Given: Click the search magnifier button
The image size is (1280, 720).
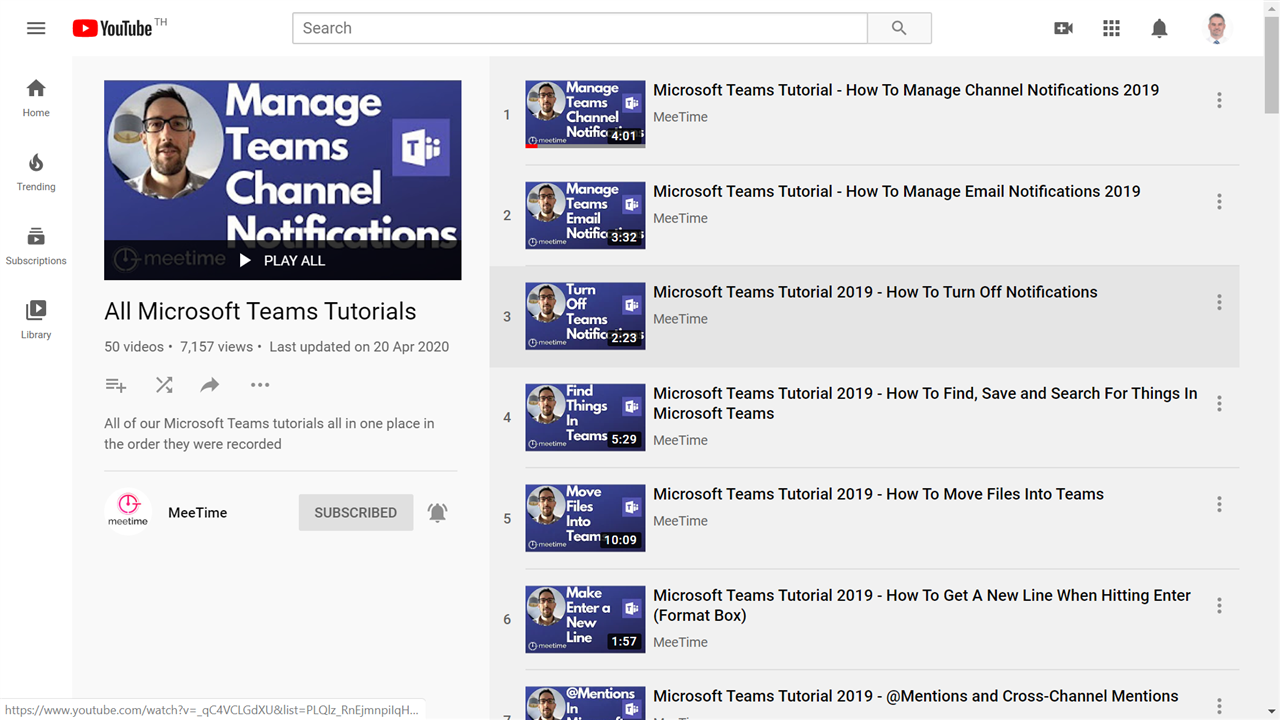Looking at the screenshot, I should point(899,28).
